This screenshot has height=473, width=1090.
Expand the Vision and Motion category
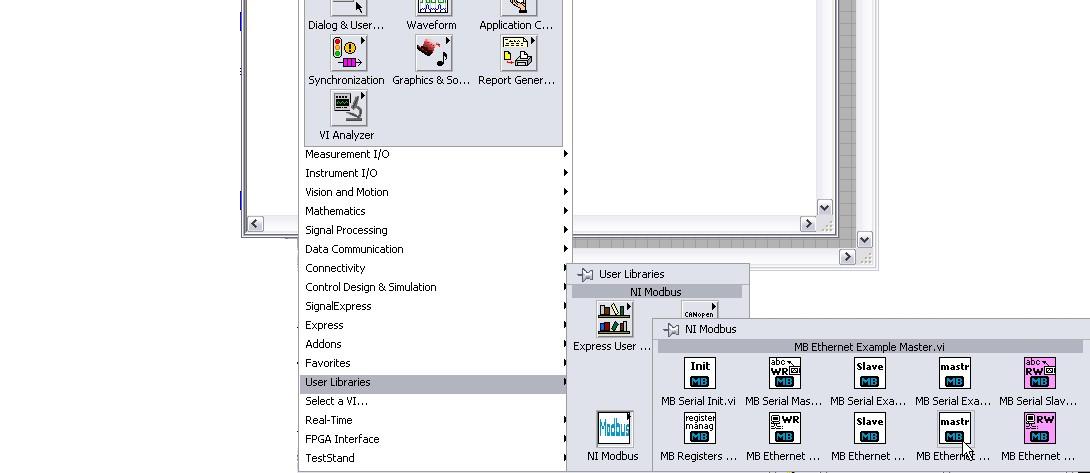pos(436,192)
